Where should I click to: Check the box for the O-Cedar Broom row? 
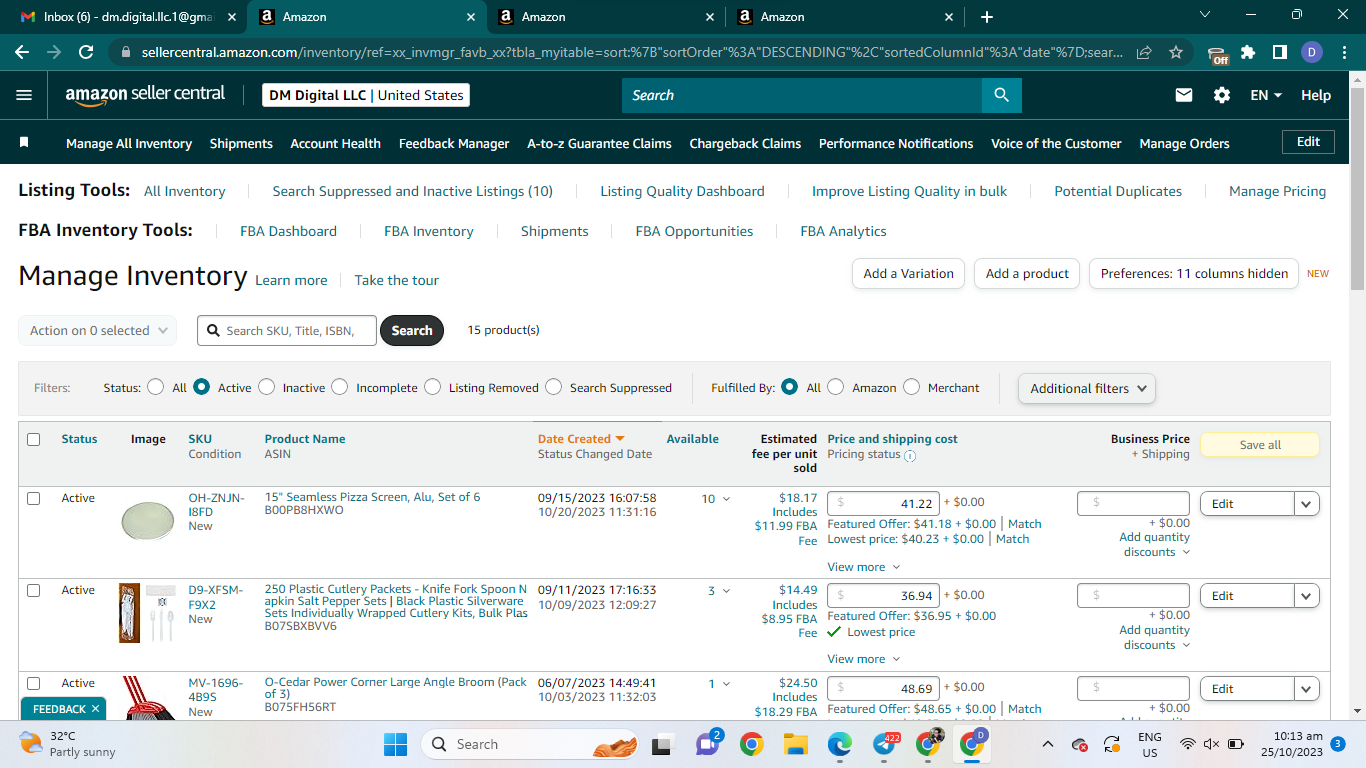[x=34, y=683]
